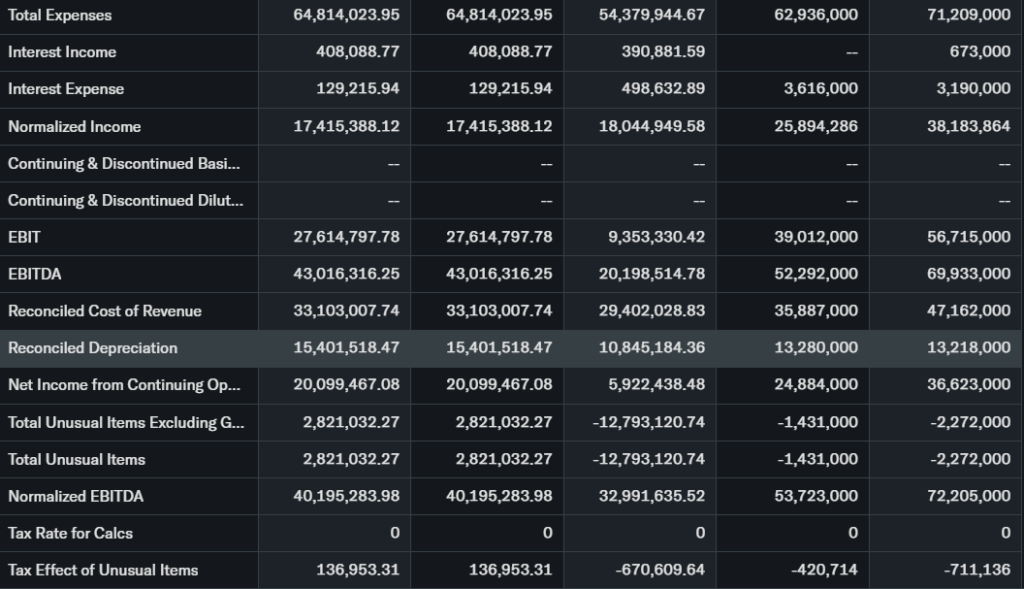This screenshot has height=589, width=1024.
Task: Select the Tax Rate for Calcs label
Action: [70, 533]
